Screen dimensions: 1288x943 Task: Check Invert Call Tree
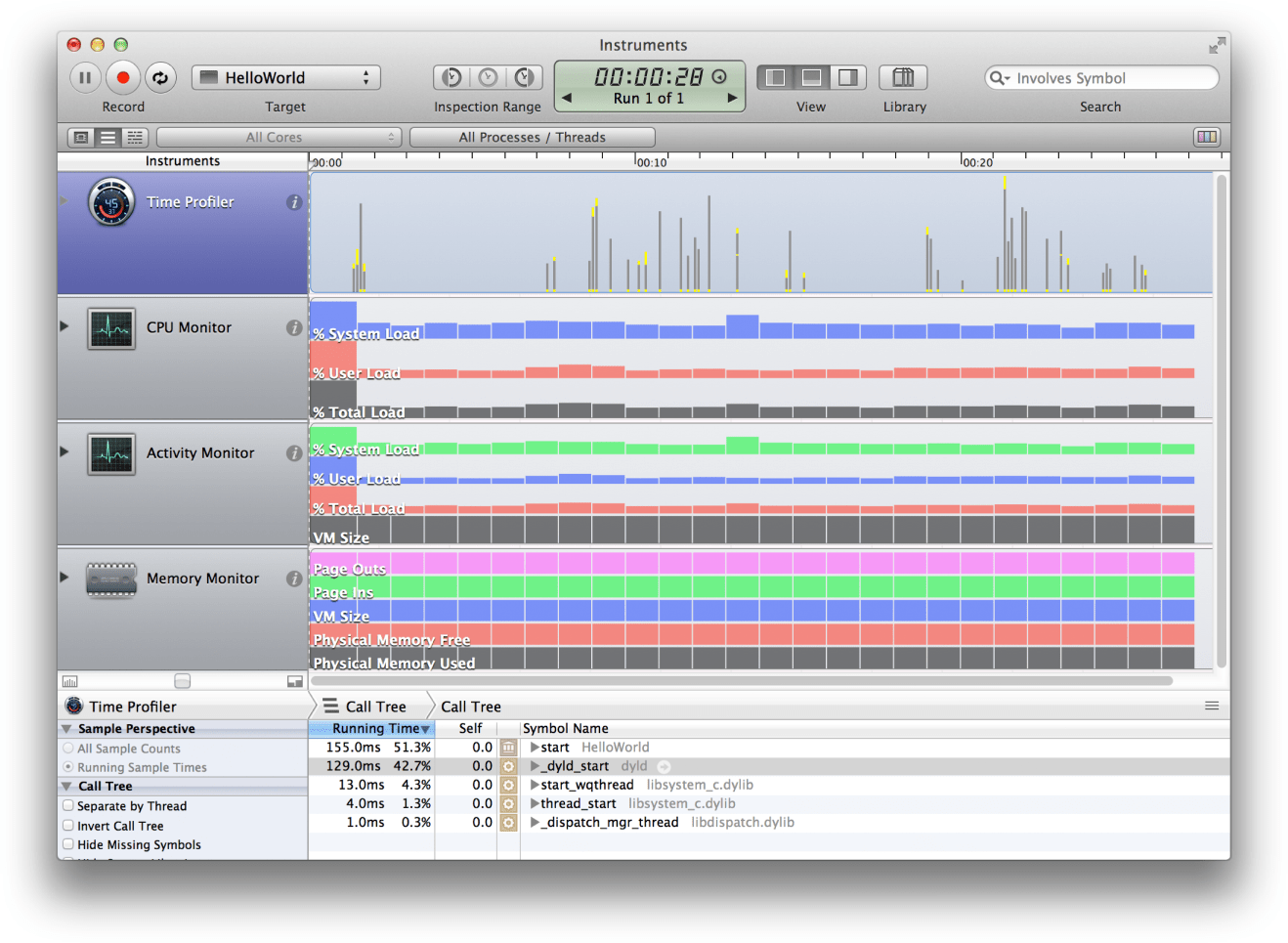[x=67, y=826]
